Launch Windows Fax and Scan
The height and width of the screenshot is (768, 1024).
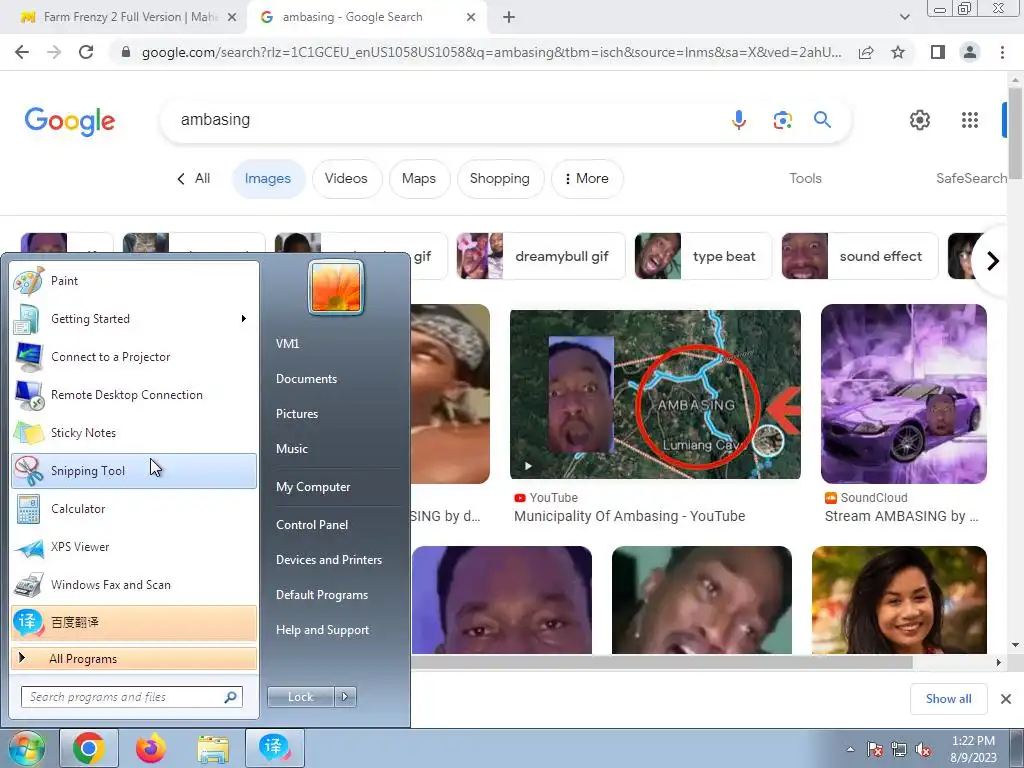(134, 584)
